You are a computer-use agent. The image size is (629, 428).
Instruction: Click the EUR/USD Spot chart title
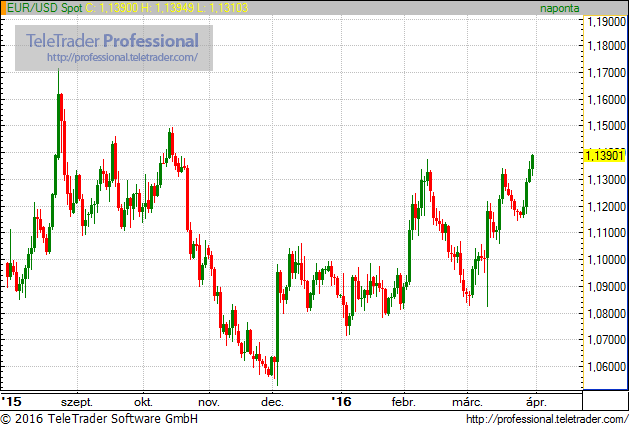45,8
